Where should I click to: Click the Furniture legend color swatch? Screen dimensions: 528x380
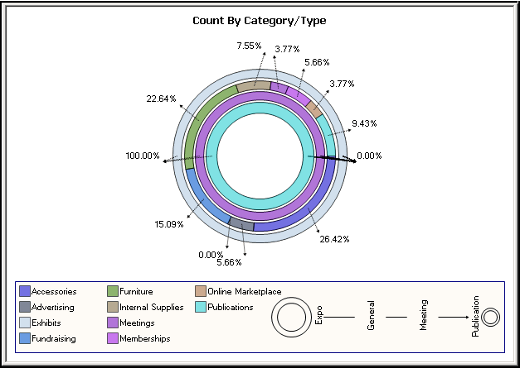(x=113, y=291)
